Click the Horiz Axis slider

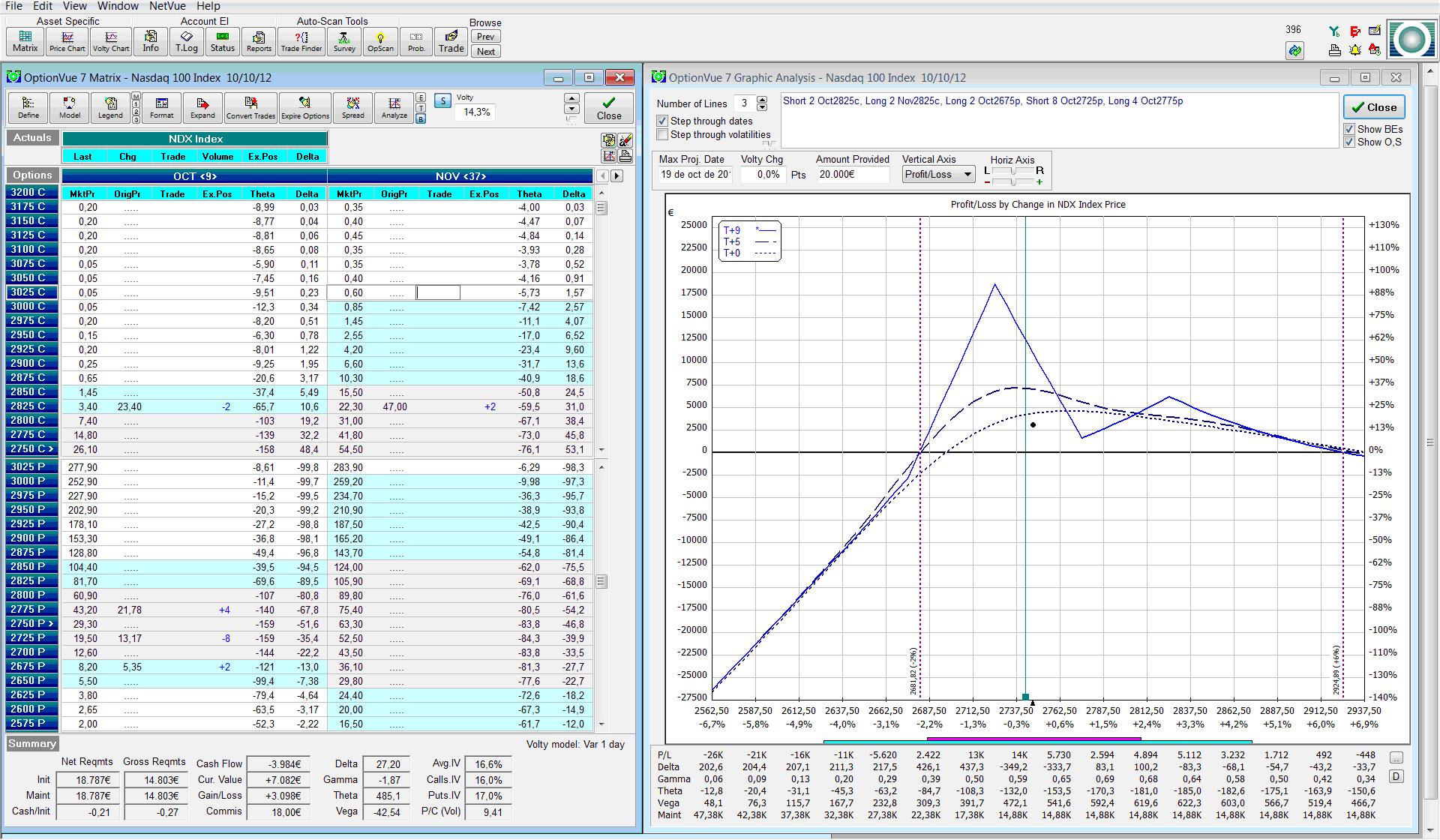click(x=1012, y=172)
